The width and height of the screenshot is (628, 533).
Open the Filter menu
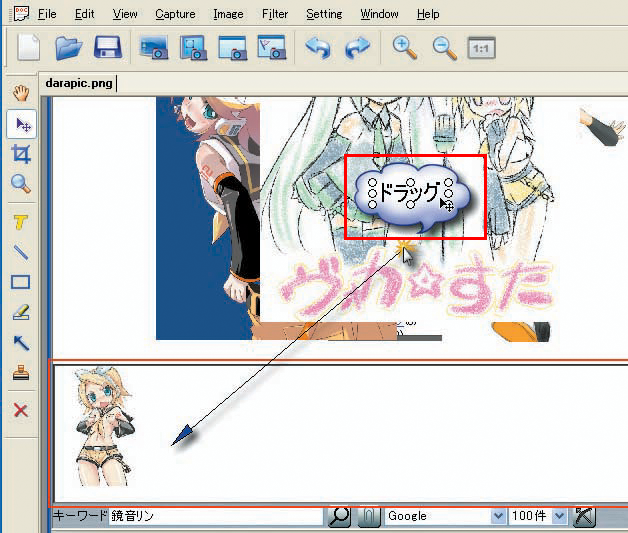[x=275, y=14]
